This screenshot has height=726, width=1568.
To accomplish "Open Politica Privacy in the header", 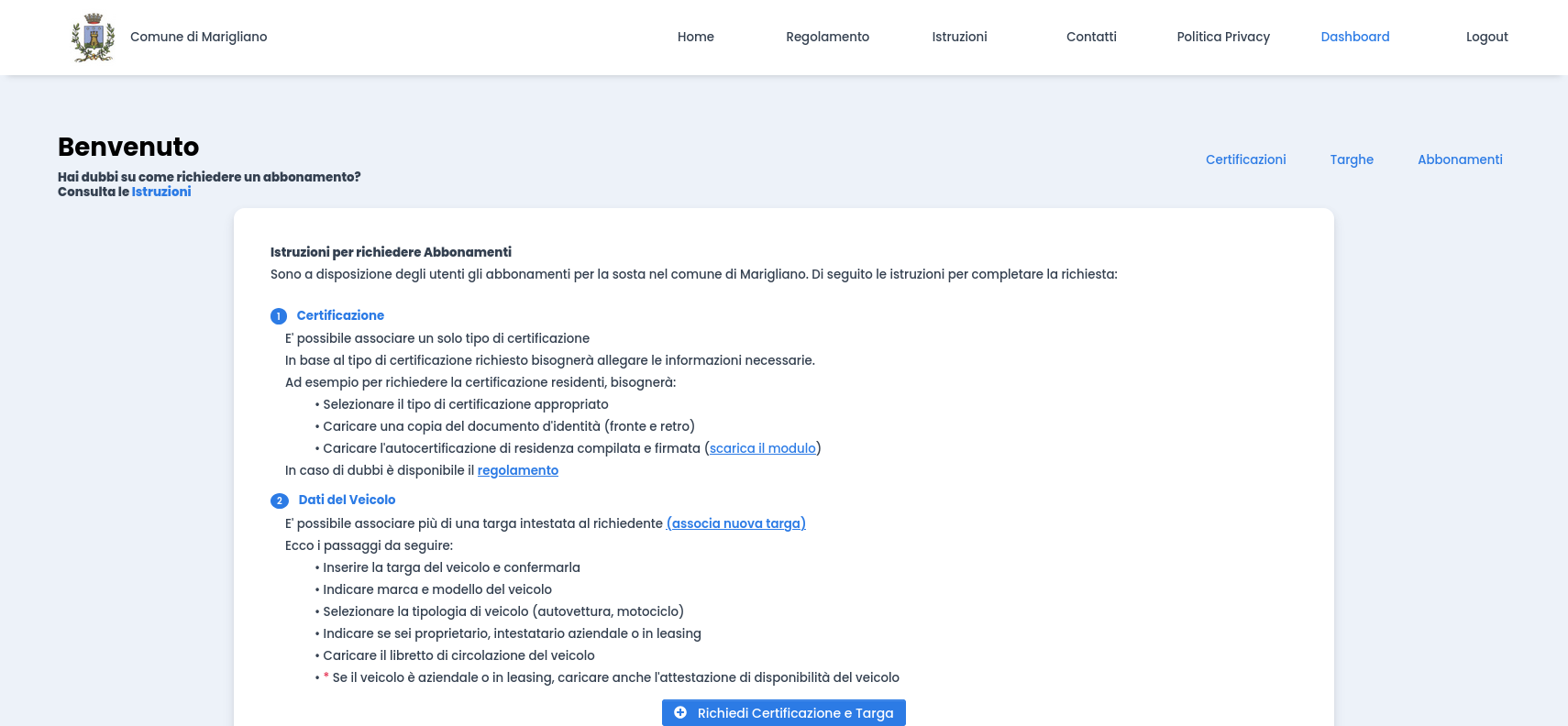I will (1223, 37).
